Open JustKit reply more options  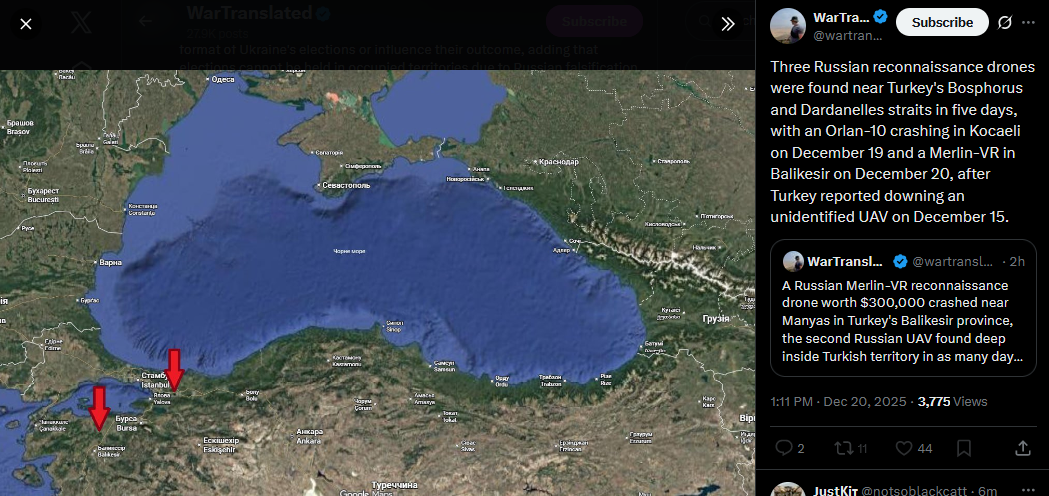[1028, 491]
